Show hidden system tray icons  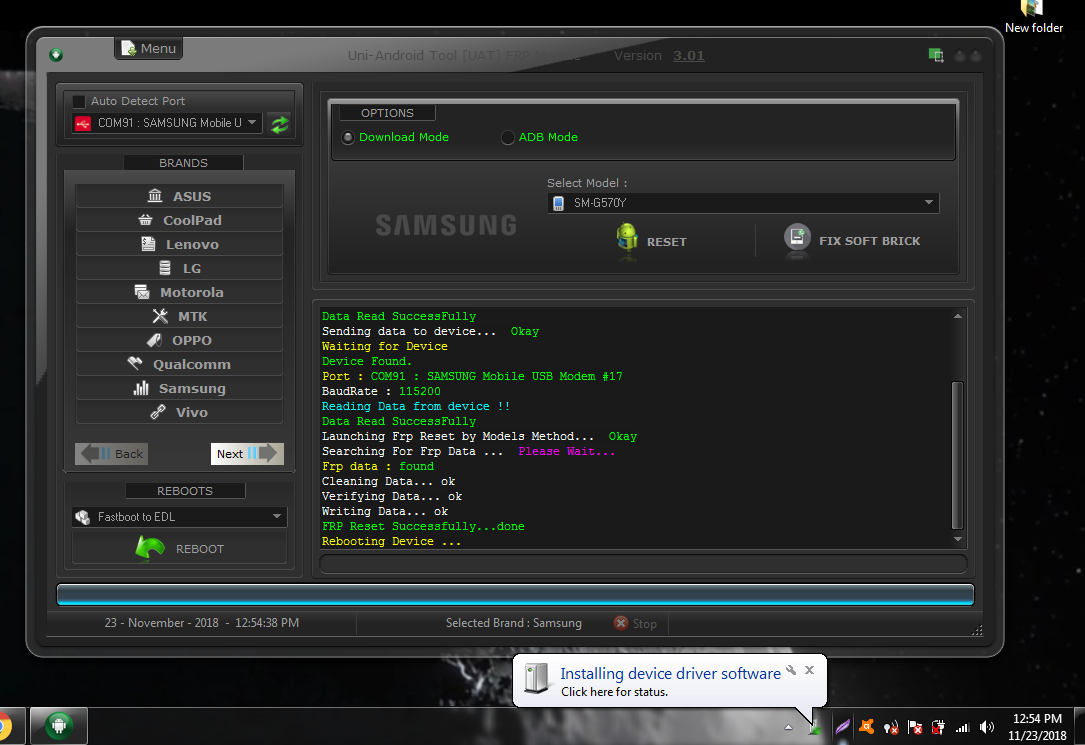click(788, 727)
